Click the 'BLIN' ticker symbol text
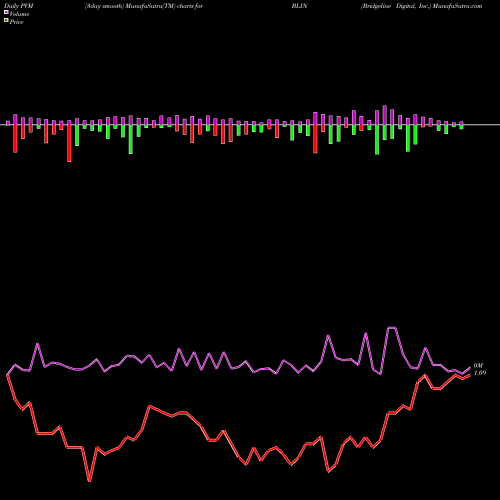Viewport: 500px width, 500px height. (299, 6)
